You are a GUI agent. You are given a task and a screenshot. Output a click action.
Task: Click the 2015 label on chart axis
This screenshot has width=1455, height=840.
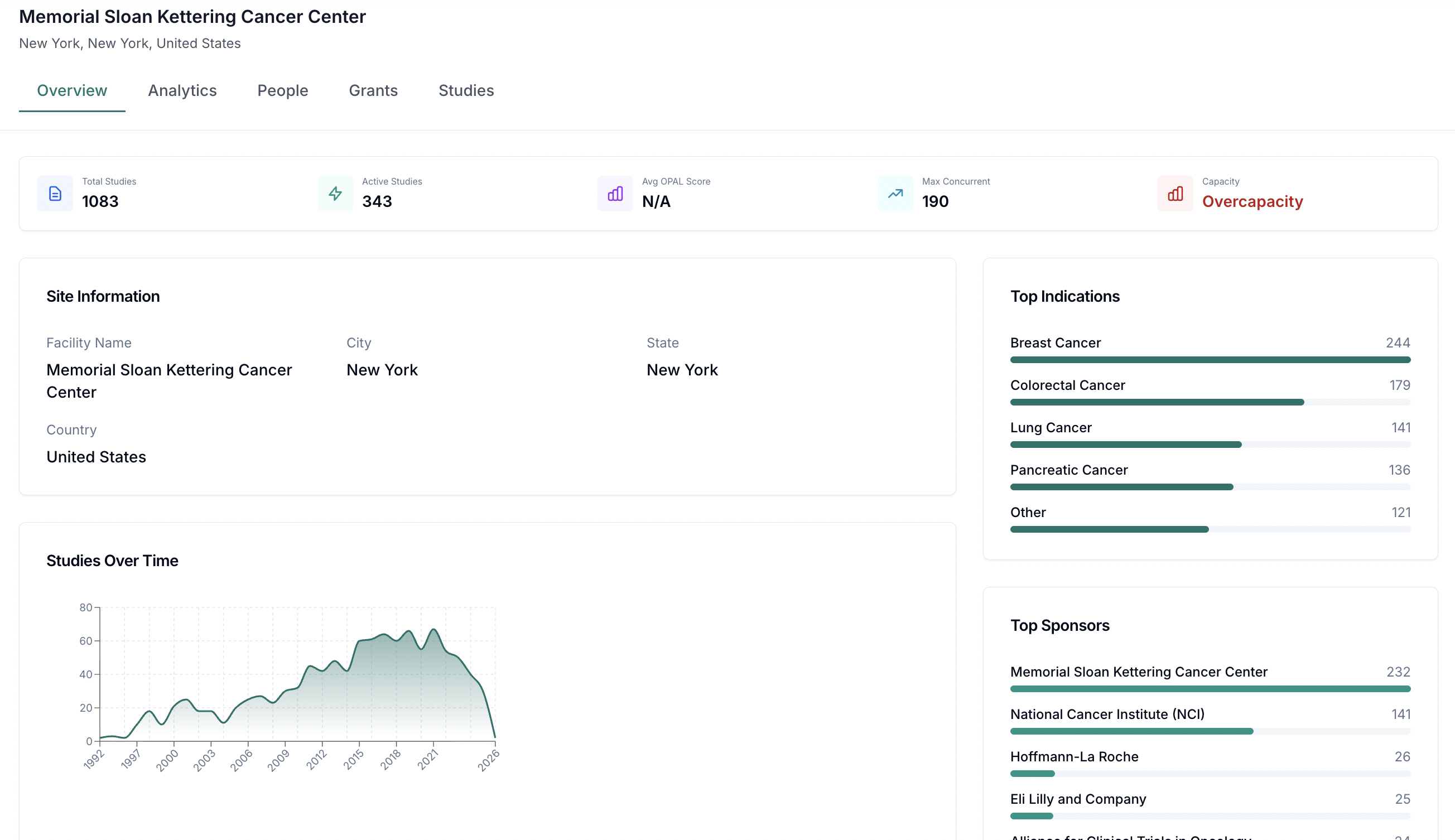[353, 759]
